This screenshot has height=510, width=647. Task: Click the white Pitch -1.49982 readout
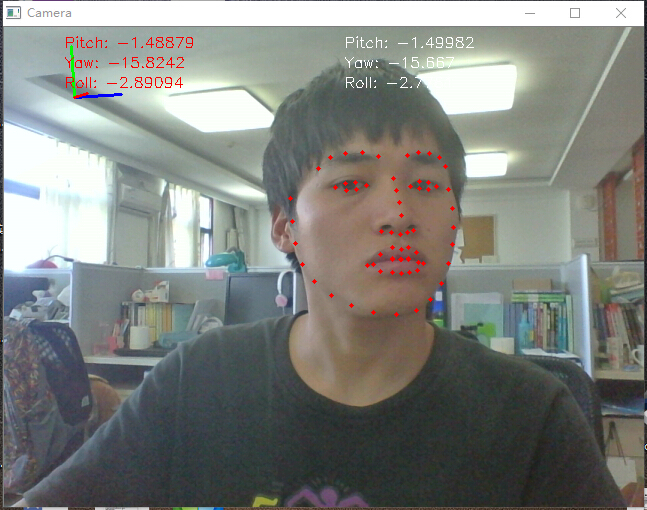tap(408, 43)
